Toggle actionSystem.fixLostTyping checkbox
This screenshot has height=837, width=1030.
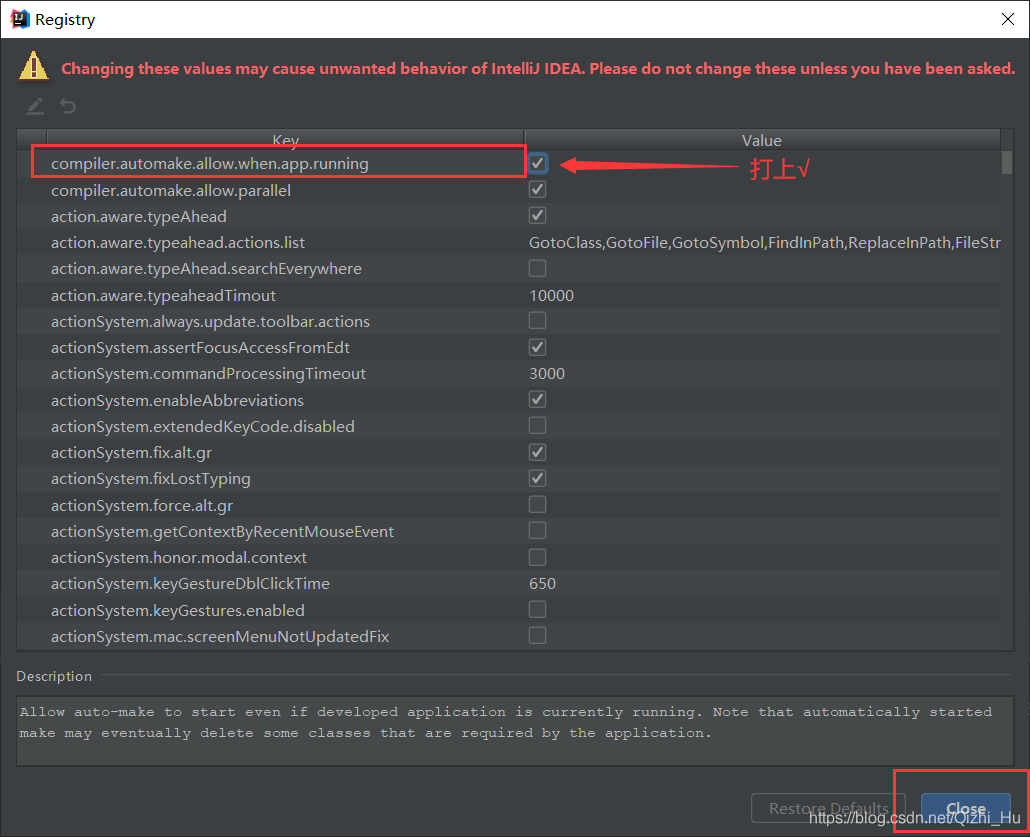[x=537, y=478]
